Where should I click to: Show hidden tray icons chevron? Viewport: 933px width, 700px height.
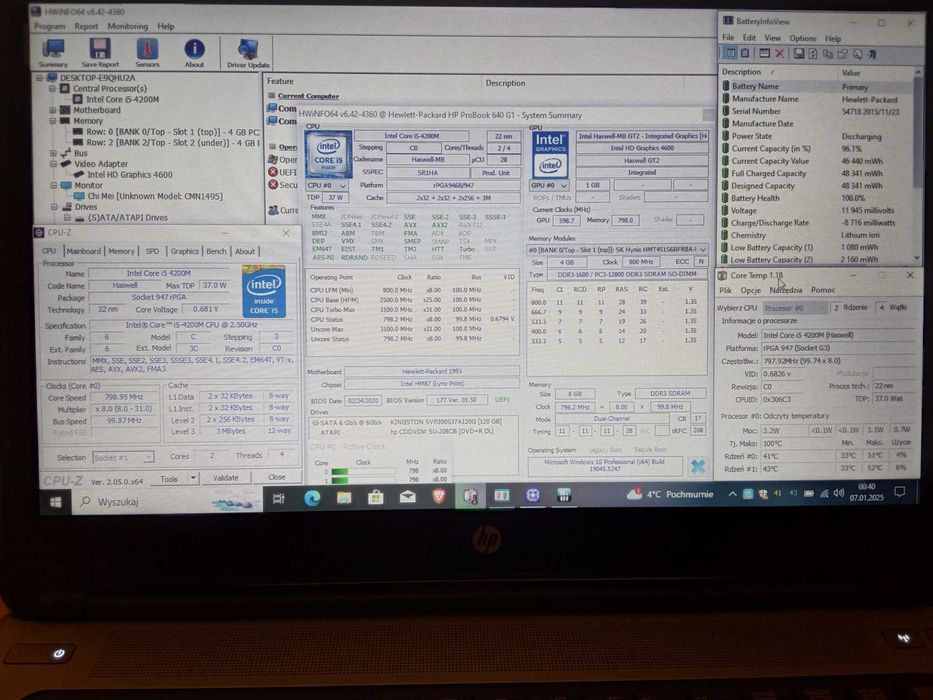point(732,494)
